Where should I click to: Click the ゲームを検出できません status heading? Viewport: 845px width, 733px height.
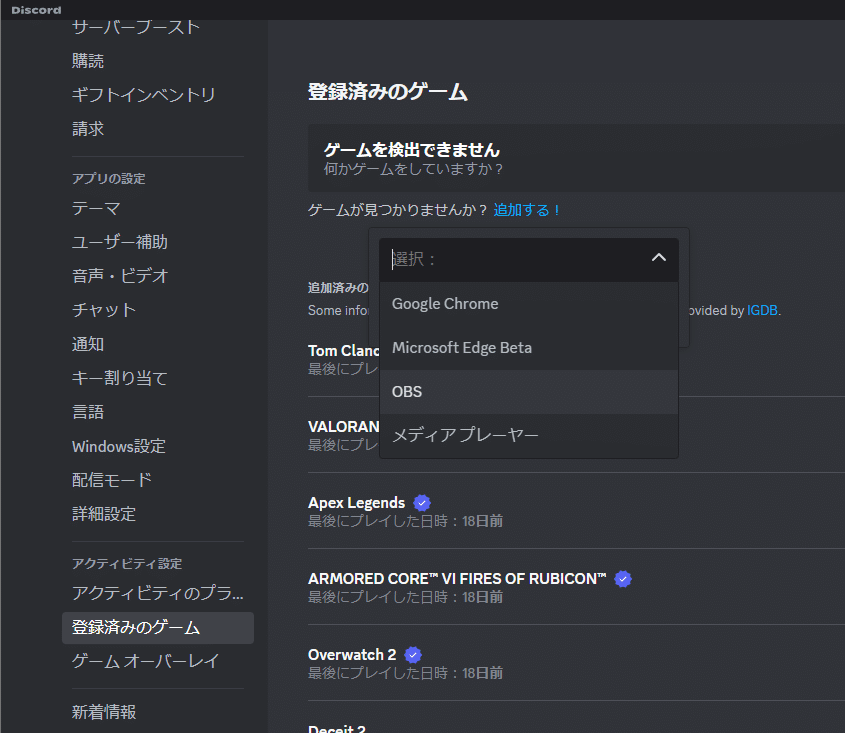coord(412,150)
